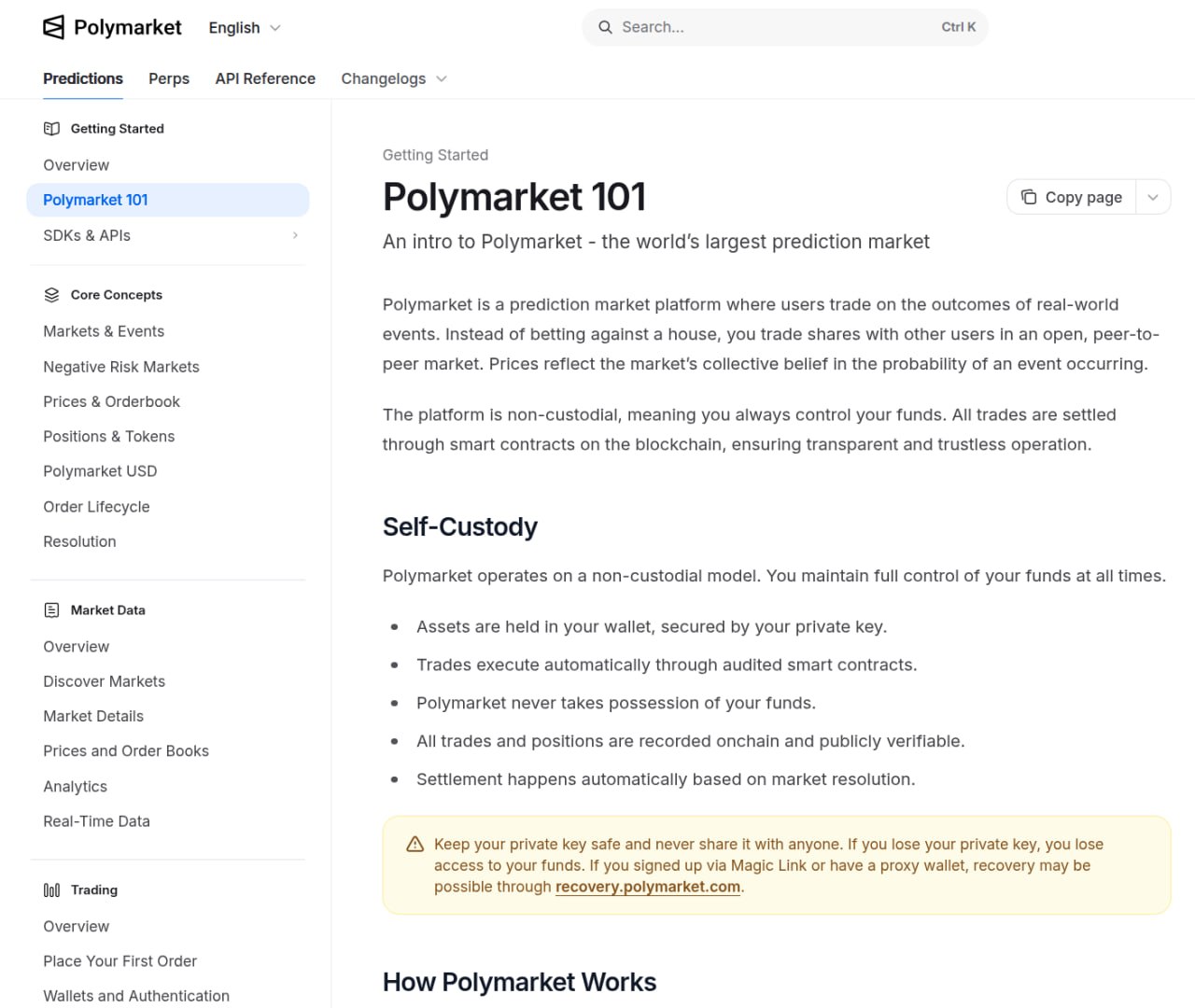Click the Ctrl K shortcut hint
1195x1008 pixels.
pyautogui.click(x=959, y=27)
